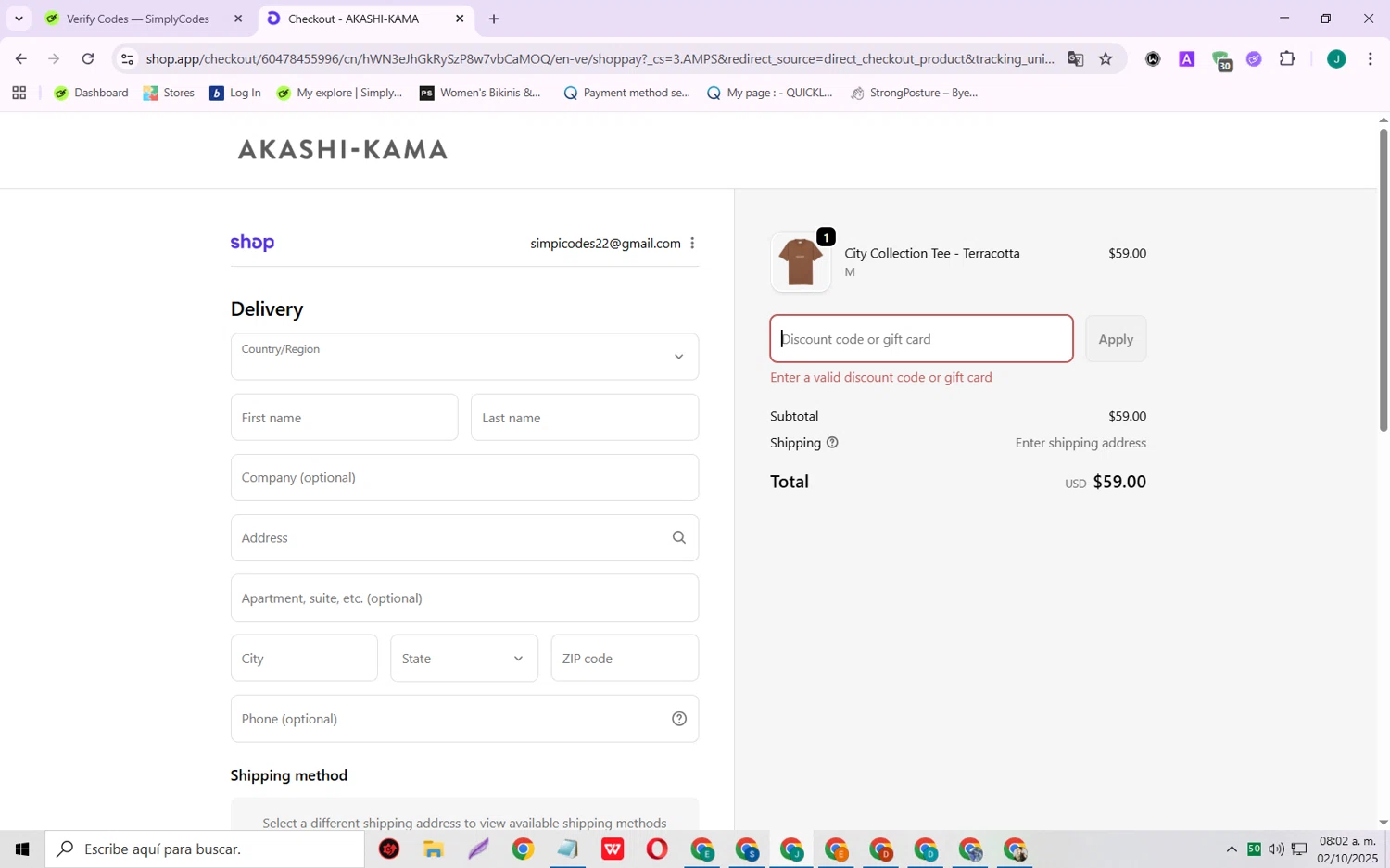Go back to the previous page
The image size is (1390, 868).
(x=20, y=59)
